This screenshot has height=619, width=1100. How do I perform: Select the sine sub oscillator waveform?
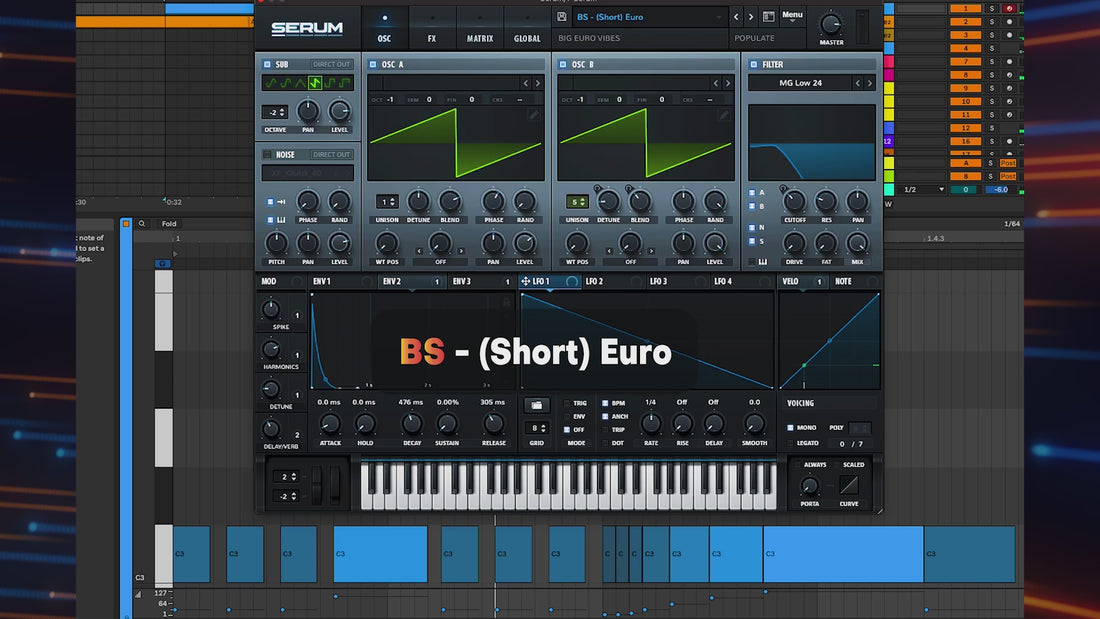[271, 83]
